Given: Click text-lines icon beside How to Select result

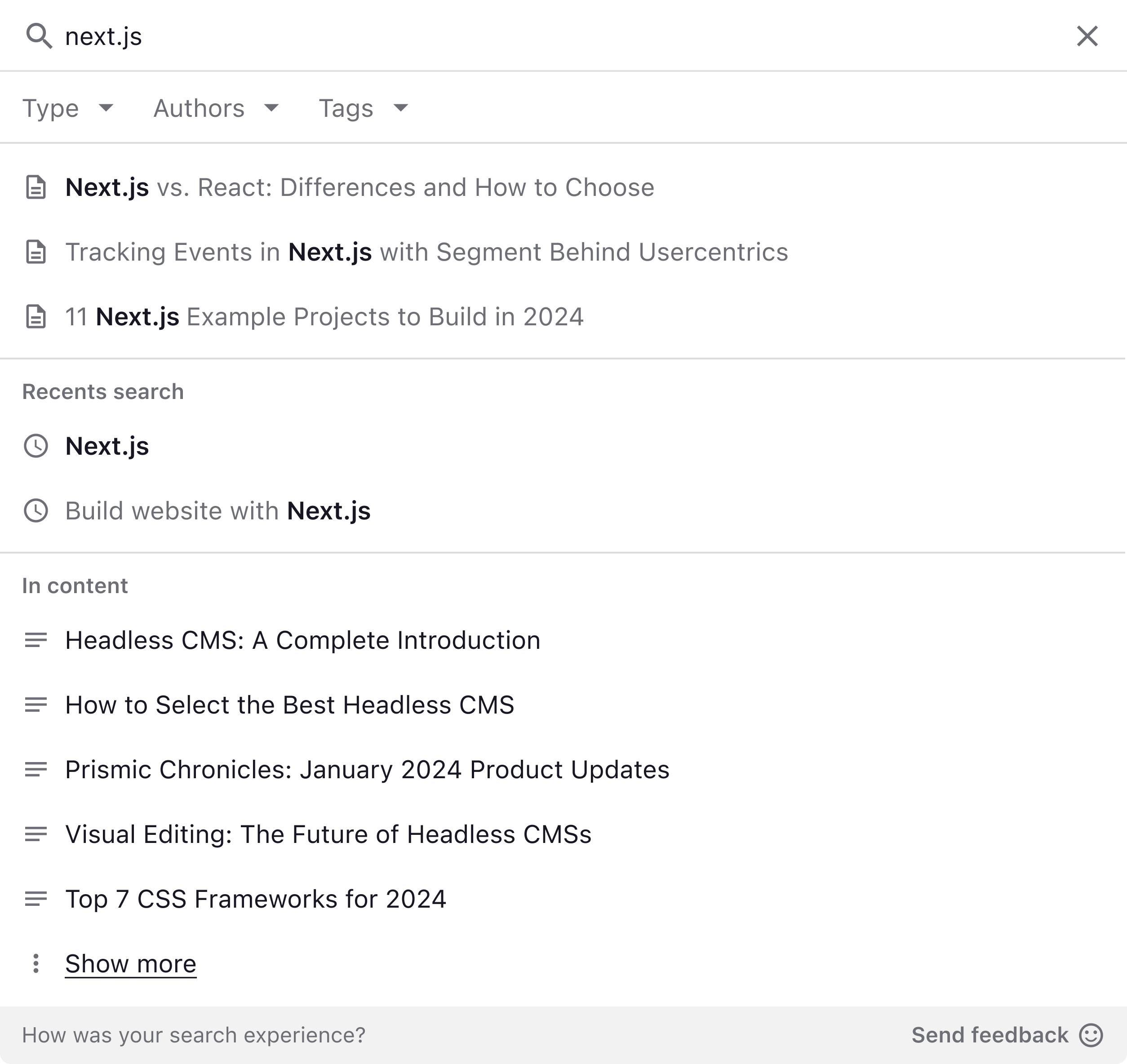Looking at the screenshot, I should pos(36,705).
